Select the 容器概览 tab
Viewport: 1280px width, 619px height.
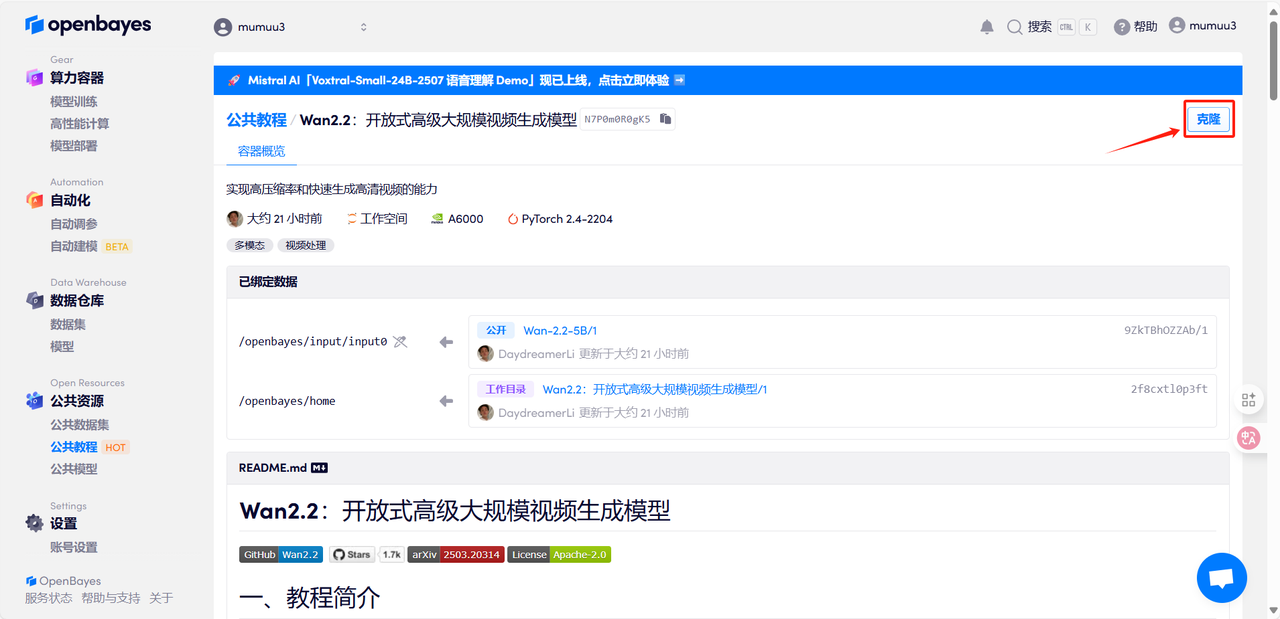261,151
